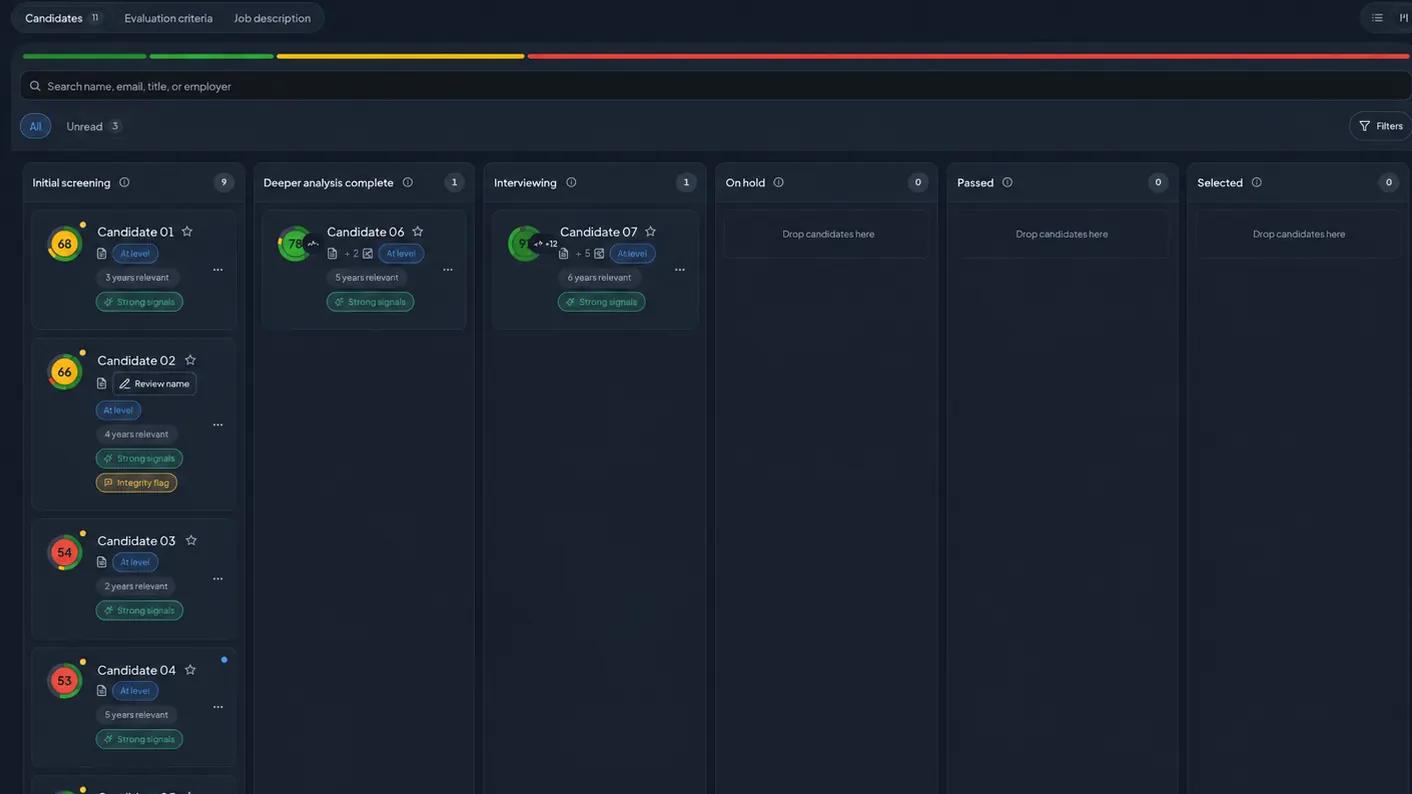The image size is (1412, 794).
Task: Show Unread candidates
Action: pos(92,126)
